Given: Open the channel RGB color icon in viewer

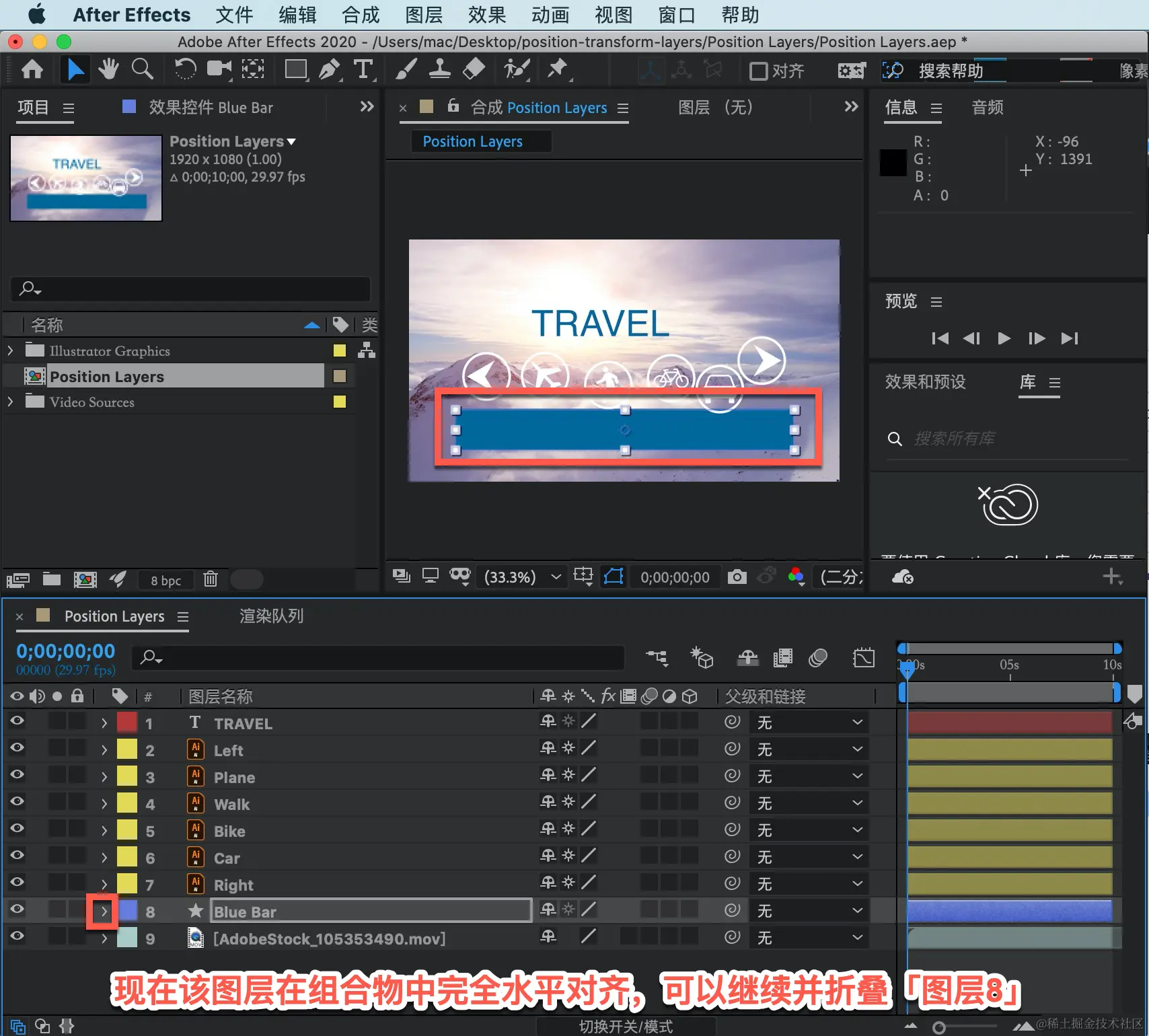Looking at the screenshot, I should pyautogui.click(x=796, y=577).
